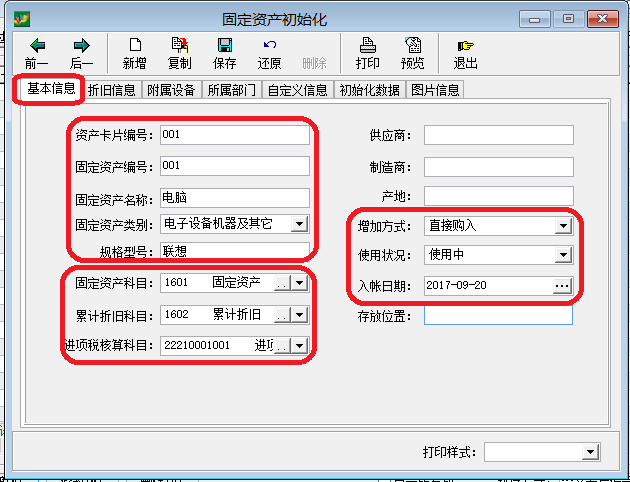
Task: Click the 存放位置 input field
Action: coord(498,316)
